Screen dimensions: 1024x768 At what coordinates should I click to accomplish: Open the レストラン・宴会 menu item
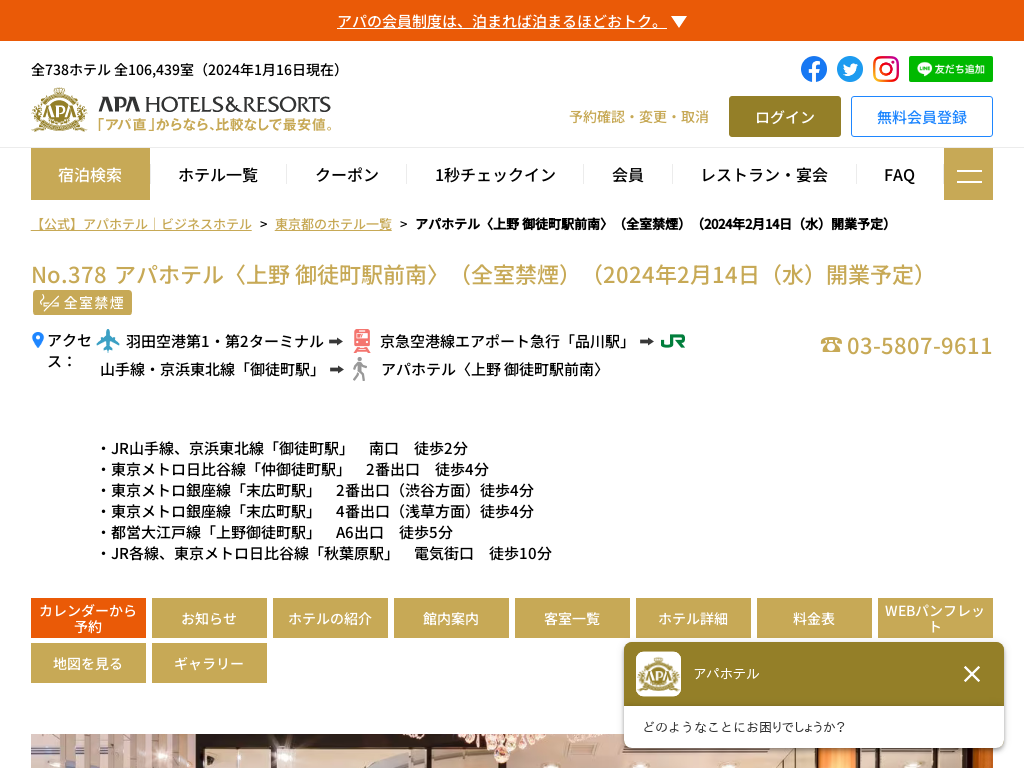click(764, 175)
